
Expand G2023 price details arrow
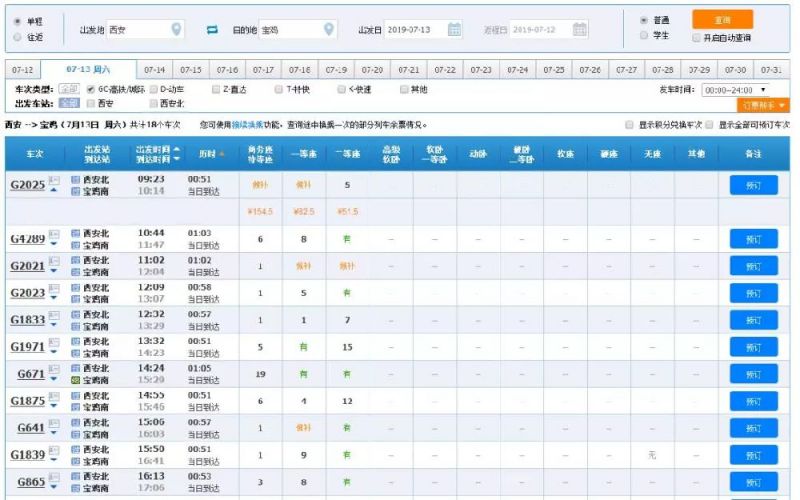click(x=54, y=298)
